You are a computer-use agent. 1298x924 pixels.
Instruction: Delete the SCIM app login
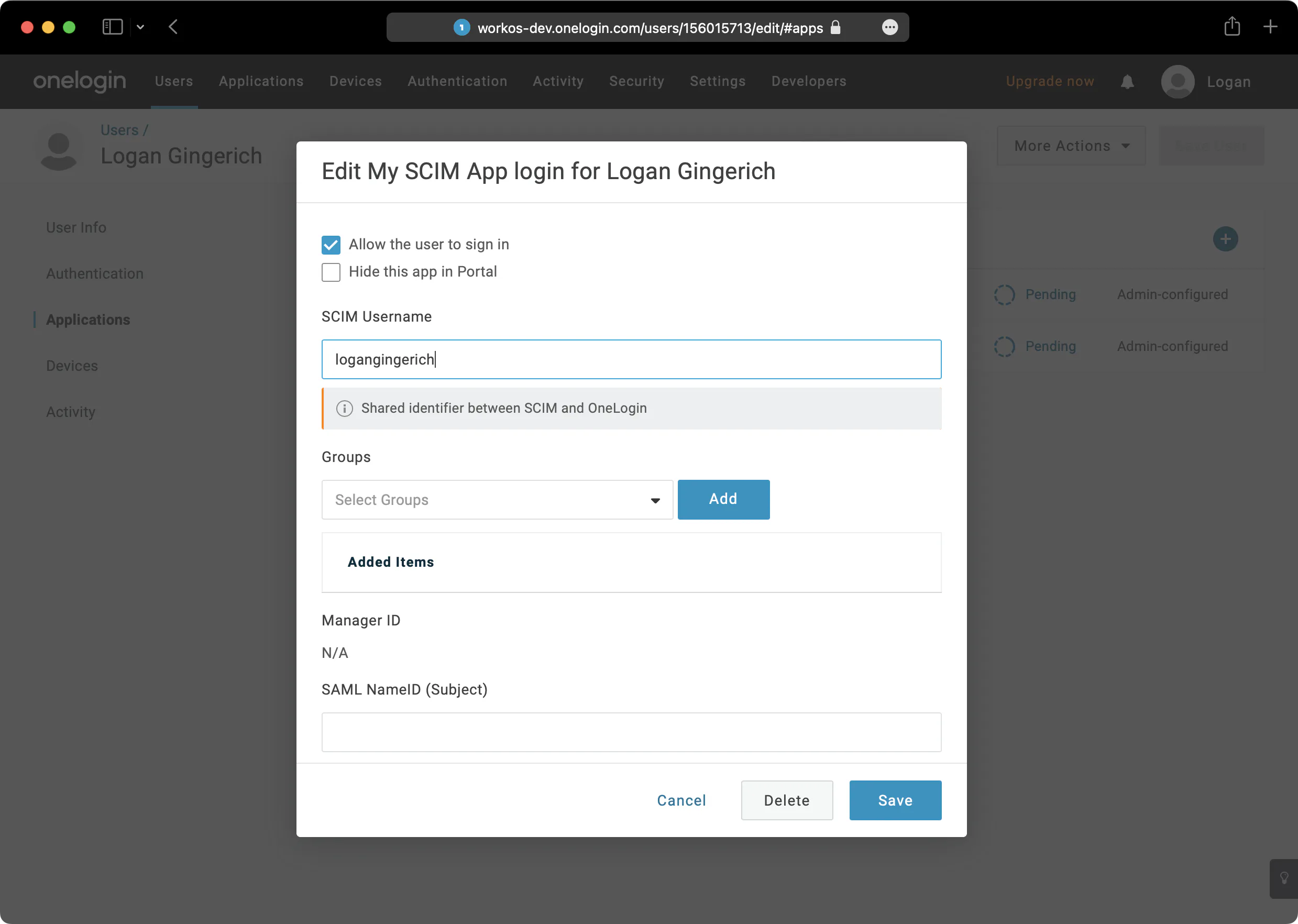tap(787, 800)
